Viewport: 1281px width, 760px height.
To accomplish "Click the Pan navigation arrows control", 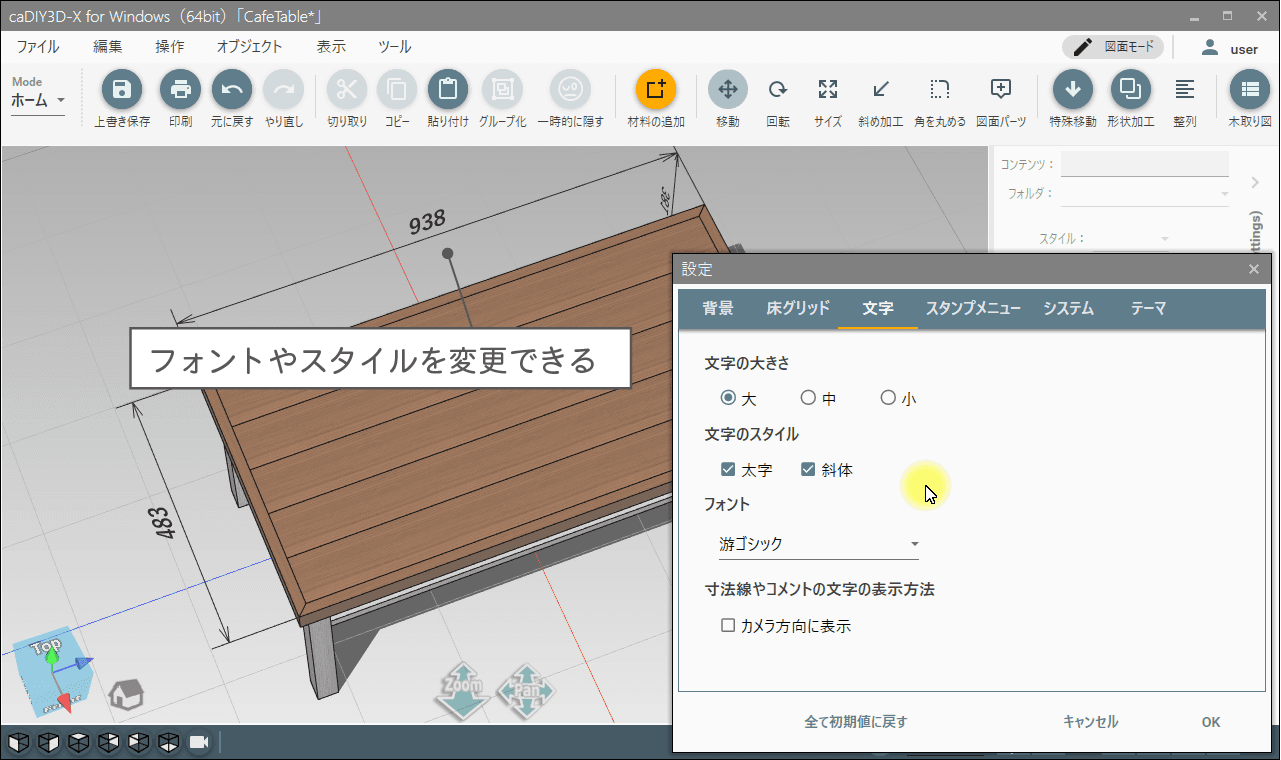I will pyautogui.click(x=526, y=690).
